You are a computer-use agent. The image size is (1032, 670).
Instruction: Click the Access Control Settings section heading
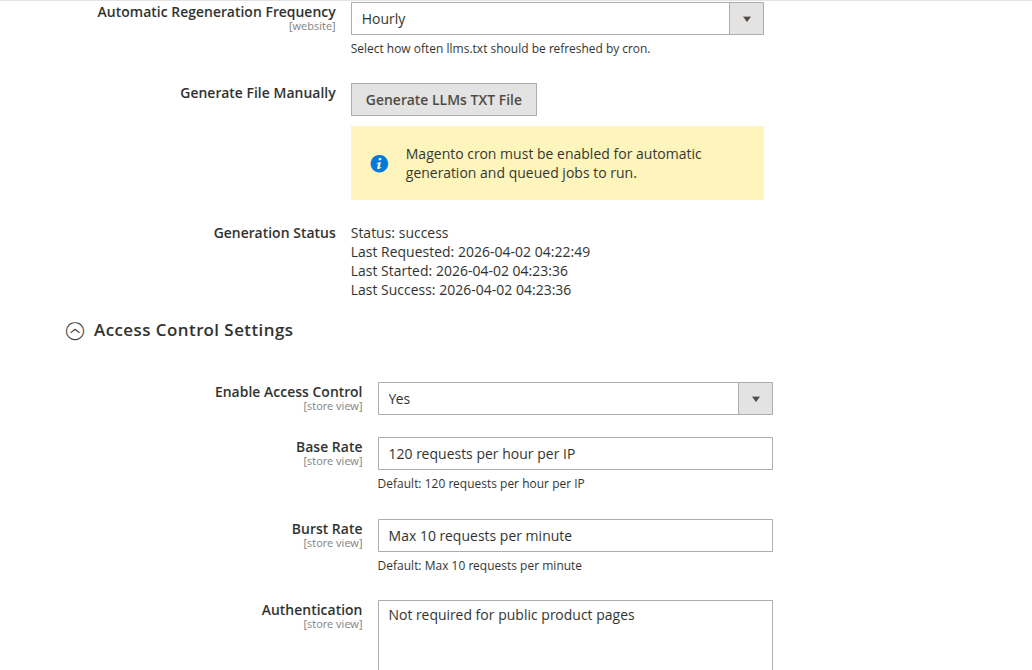point(193,330)
